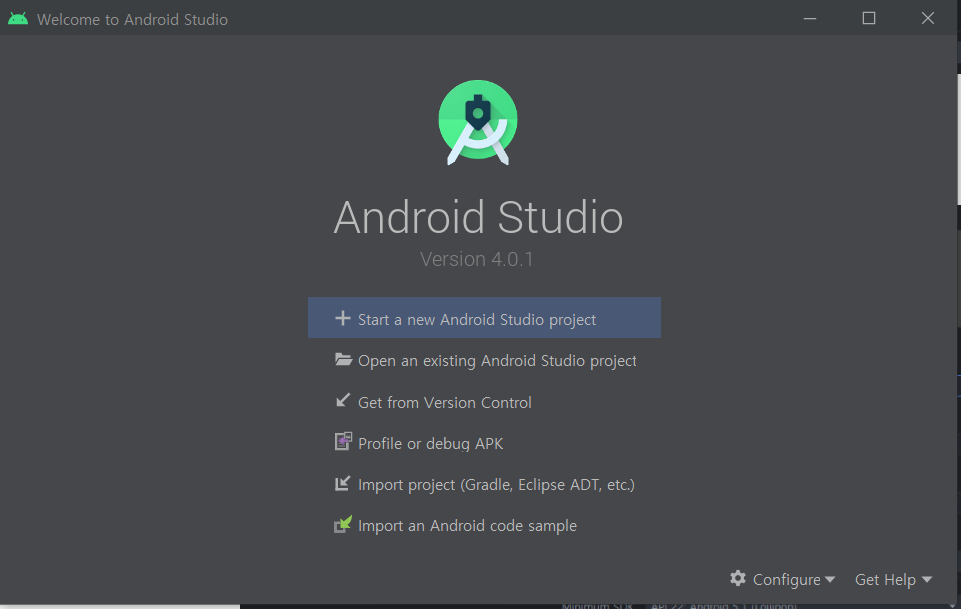Expand the Configure dropdown arrow
The width and height of the screenshot is (961, 609).
coord(830,579)
